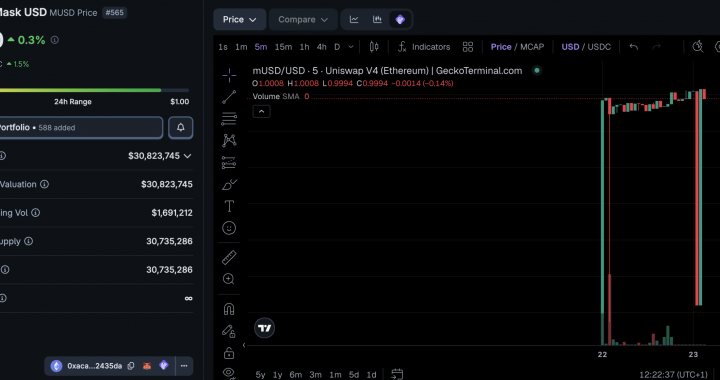This screenshot has width=720, height=380.
Task: Expand the market cap value chevron
Action: [x=187, y=156]
